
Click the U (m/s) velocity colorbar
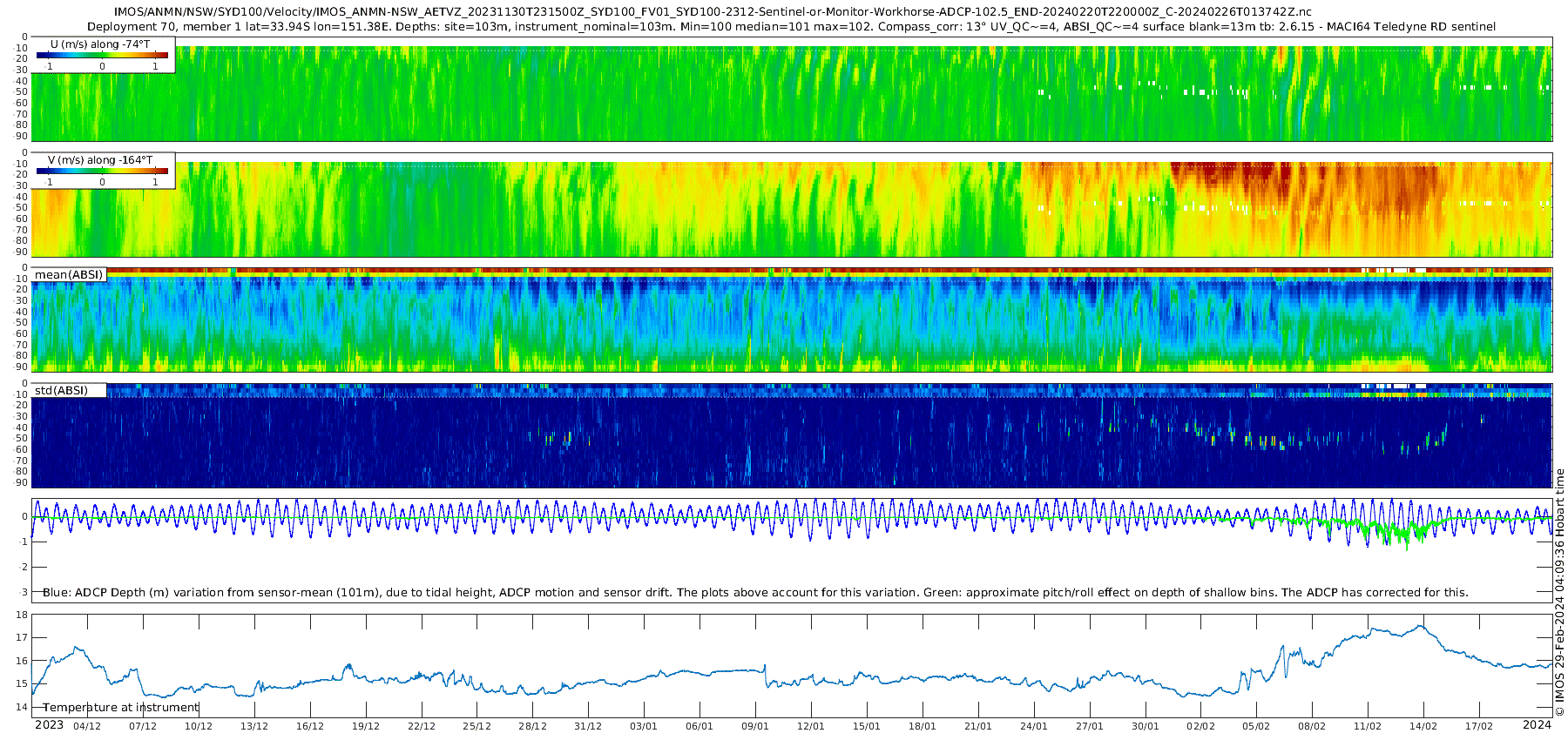tap(102, 55)
